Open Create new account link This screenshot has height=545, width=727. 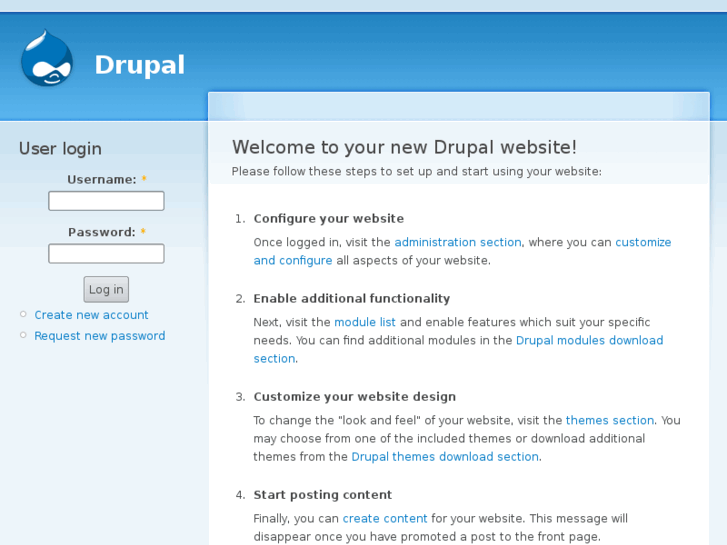click(91, 315)
